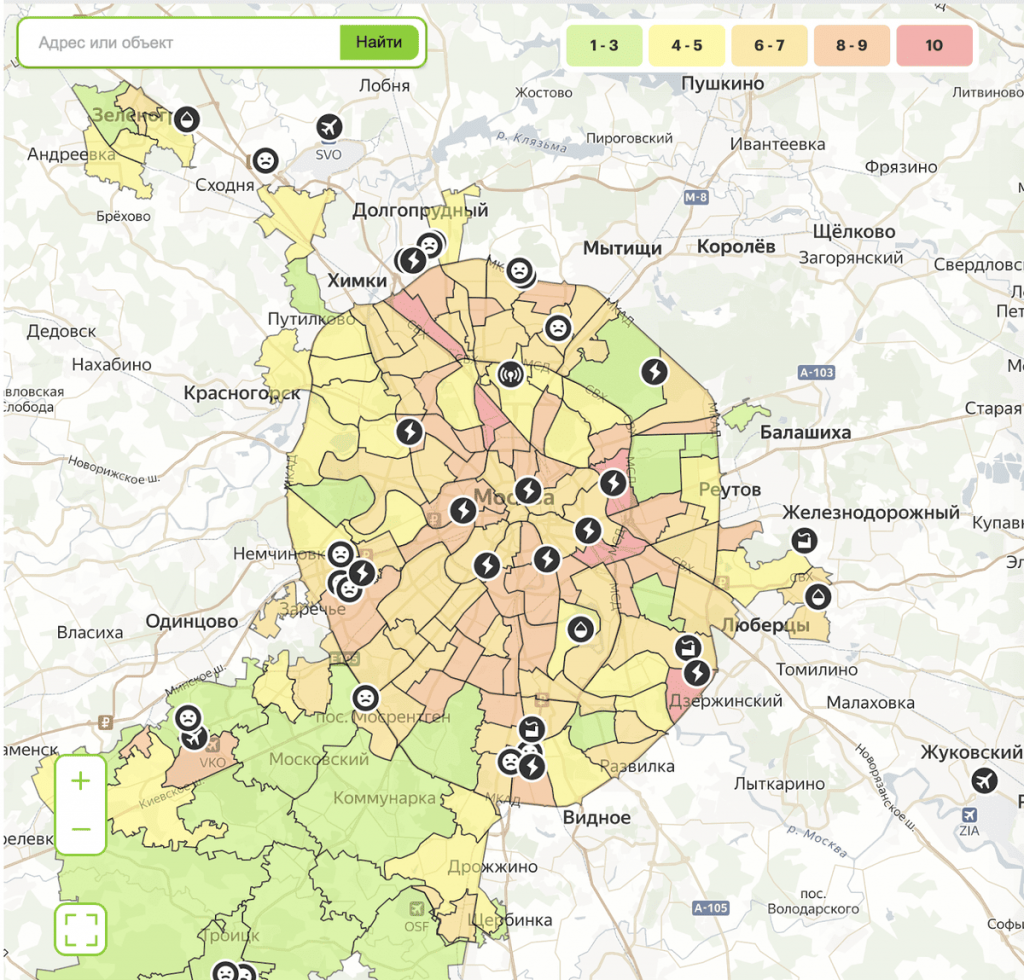The height and width of the screenshot is (980, 1024).
Task: Open fullscreen map view button
Action: [x=81, y=929]
